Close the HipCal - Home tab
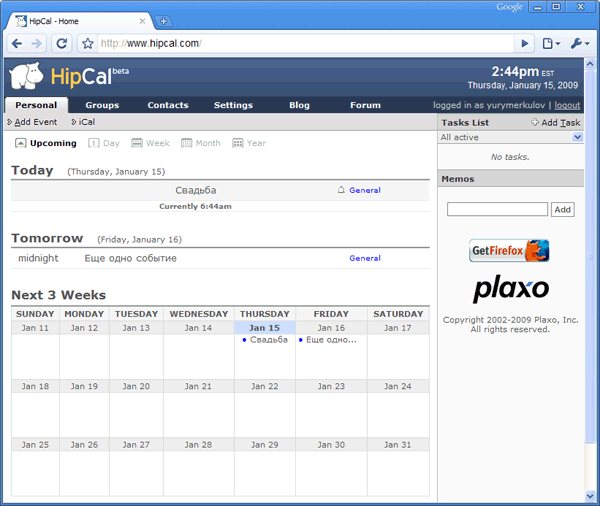This screenshot has height=506, width=600. click(x=142, y=21)
